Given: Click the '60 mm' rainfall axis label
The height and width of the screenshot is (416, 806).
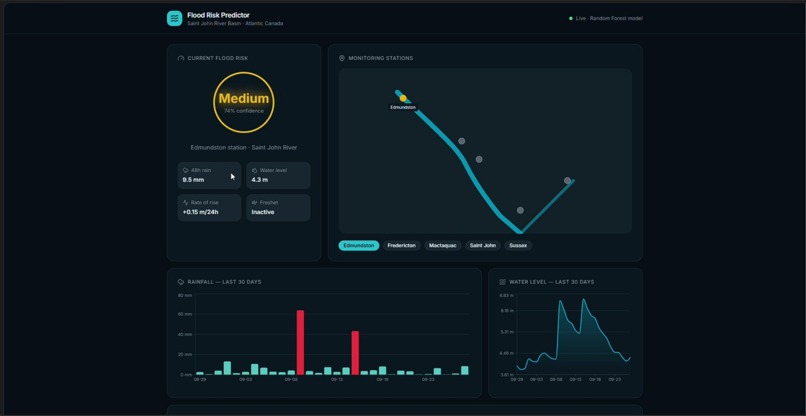Looking at the screenshot, I should click(185, 314).
